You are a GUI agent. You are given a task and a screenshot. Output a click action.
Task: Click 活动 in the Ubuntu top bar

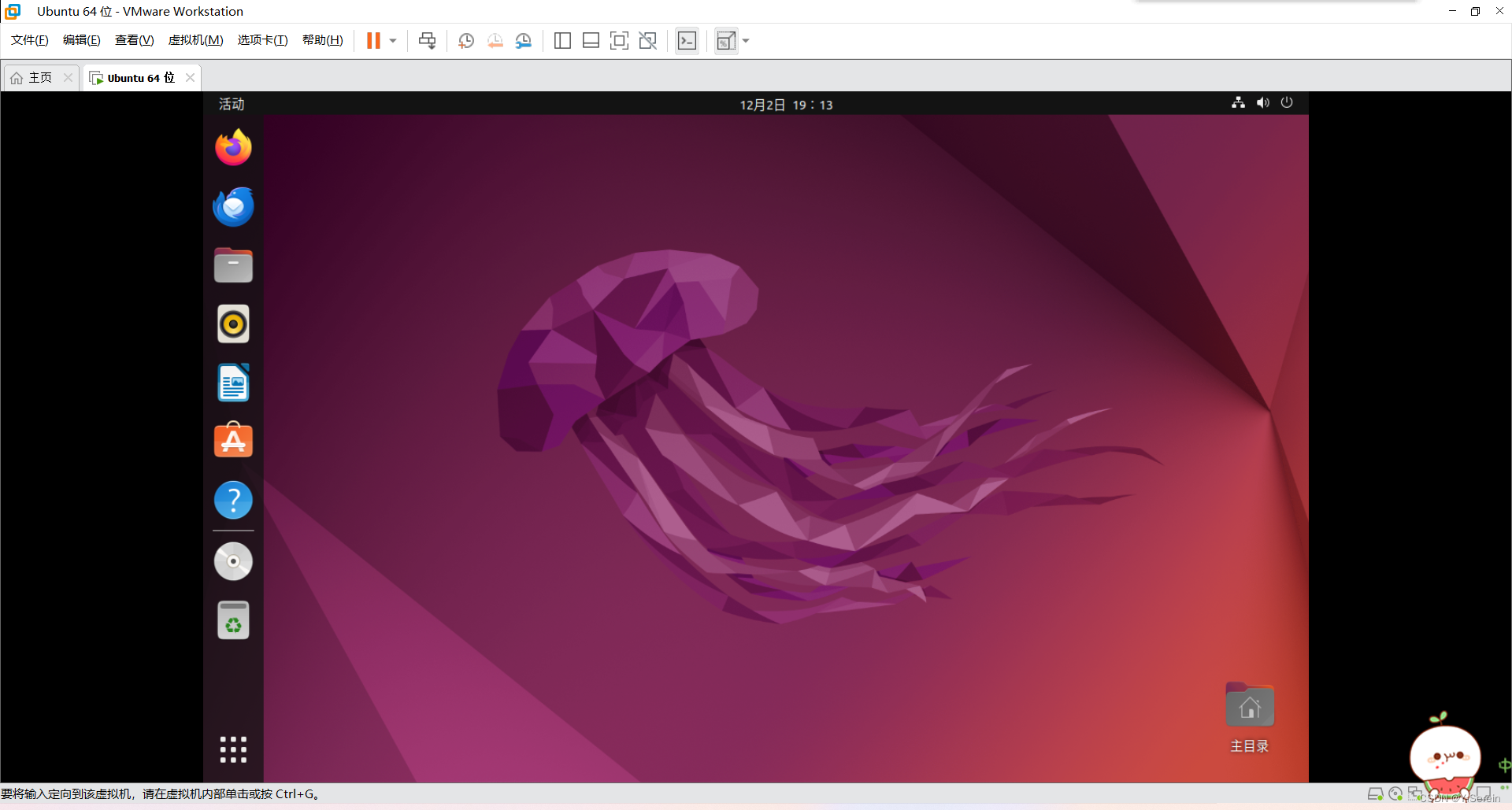231,103
